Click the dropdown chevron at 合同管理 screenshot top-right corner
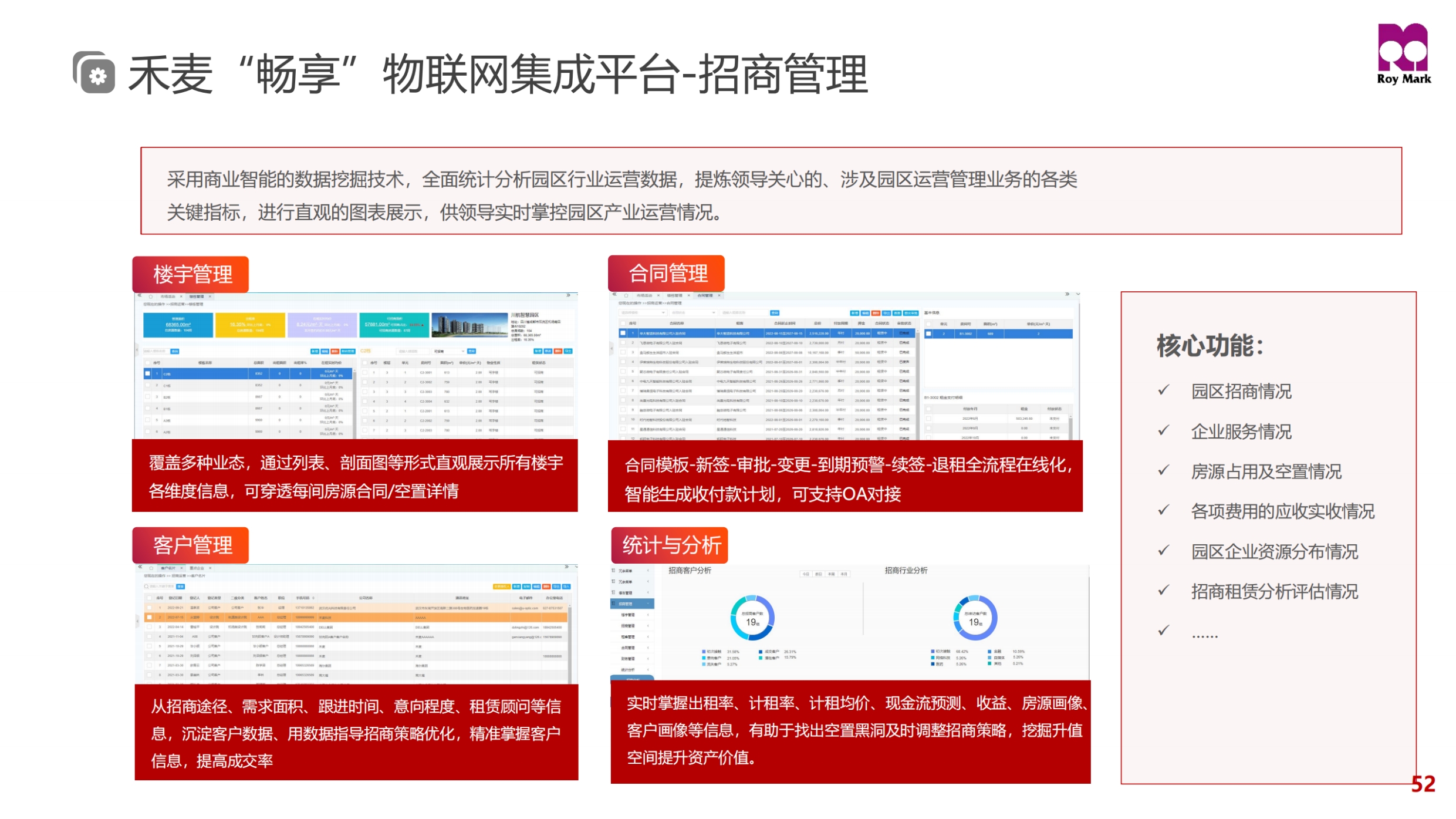 [x=1078, y=294]
